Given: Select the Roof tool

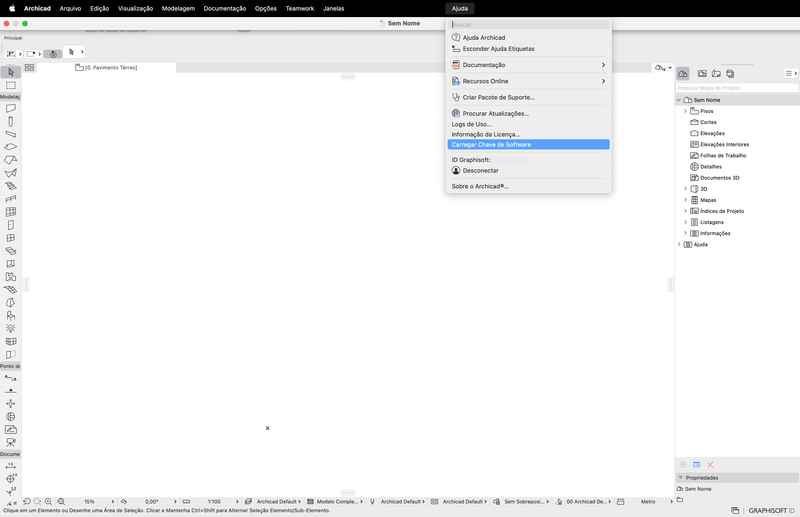Looking at the screenshot, I should (11, 160).
